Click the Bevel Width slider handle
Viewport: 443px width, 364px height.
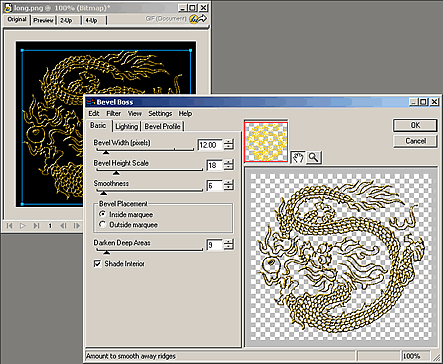(106, 152)
